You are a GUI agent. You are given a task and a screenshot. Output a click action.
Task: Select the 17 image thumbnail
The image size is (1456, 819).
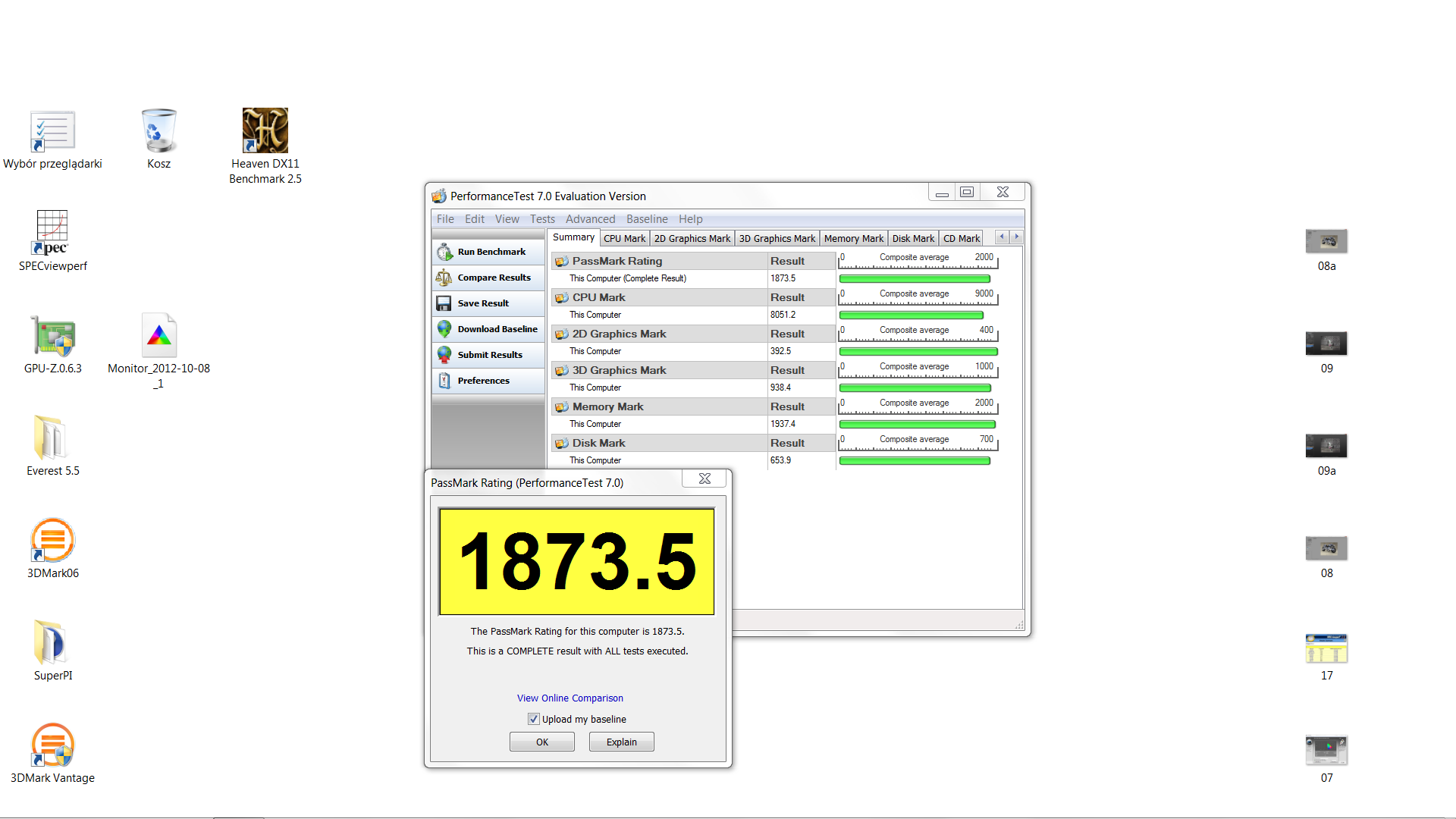(1326, 649)
